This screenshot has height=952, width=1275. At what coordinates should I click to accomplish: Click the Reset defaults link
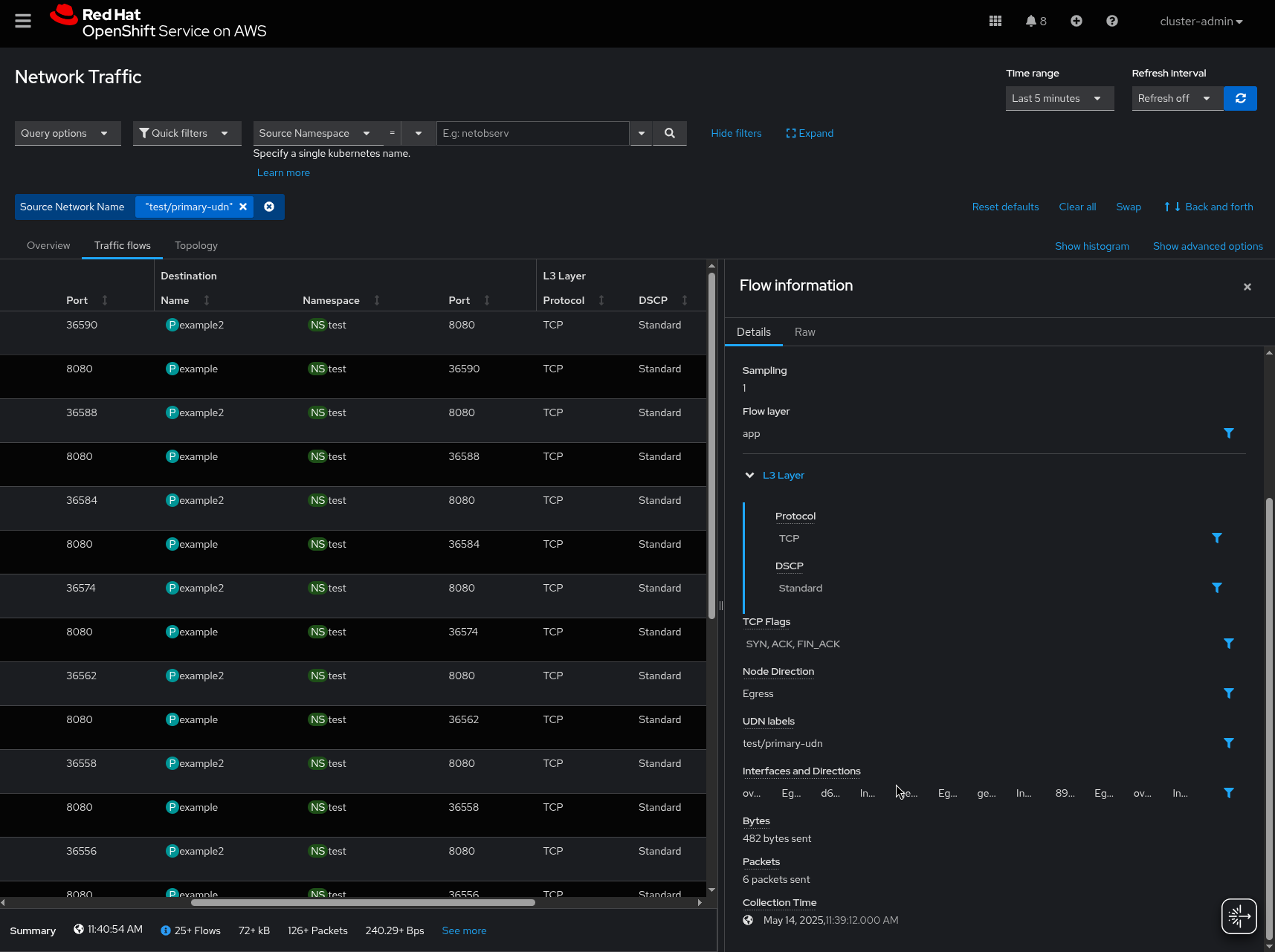point(1005,207)
